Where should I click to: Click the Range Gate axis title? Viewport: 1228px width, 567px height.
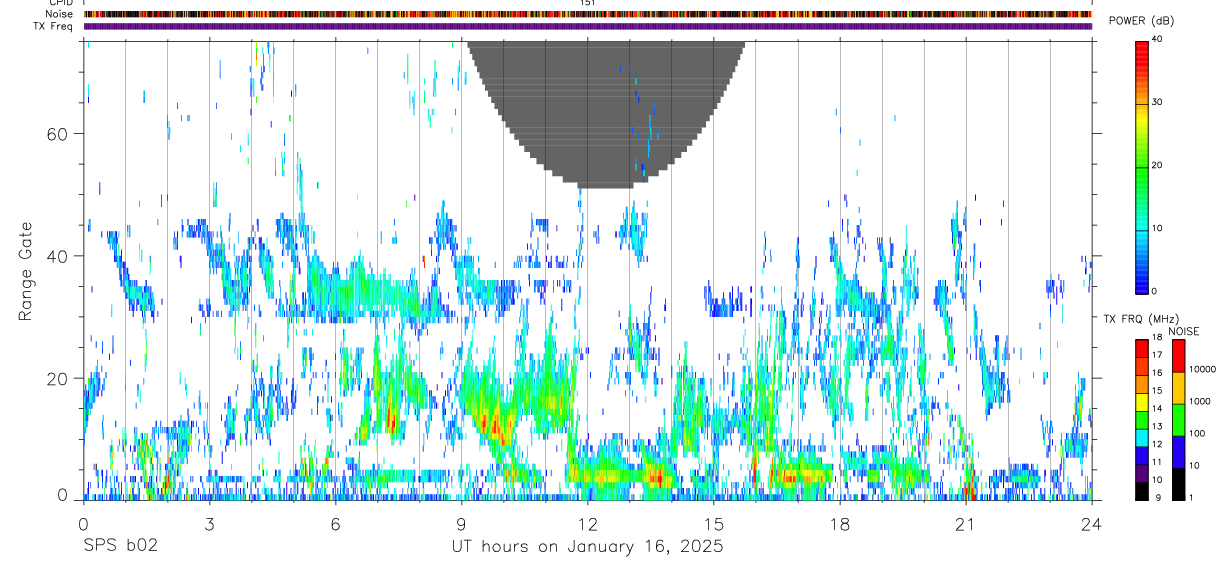26,271
